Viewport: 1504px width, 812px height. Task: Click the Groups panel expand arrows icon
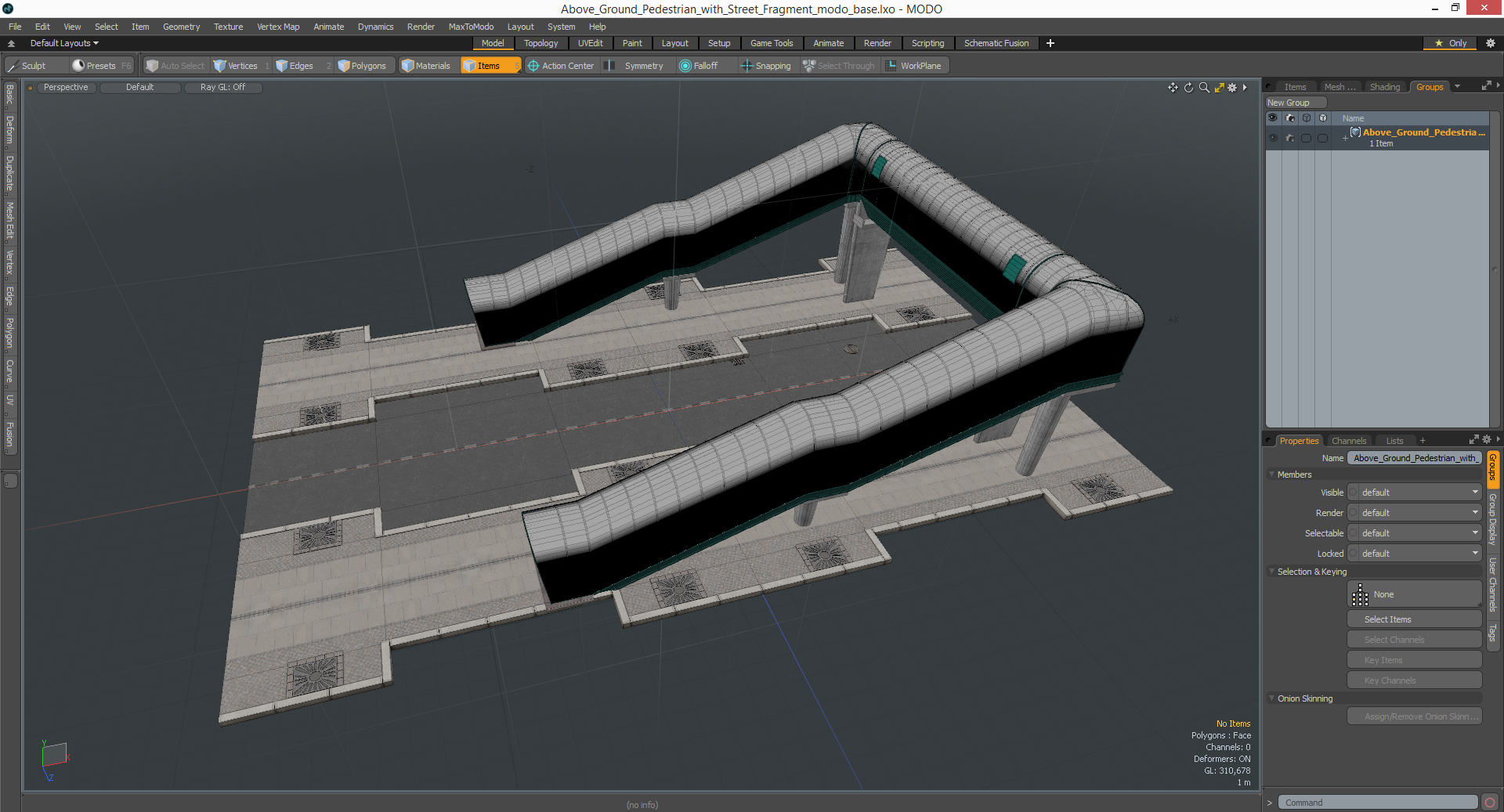click(x=1486, y=86)
